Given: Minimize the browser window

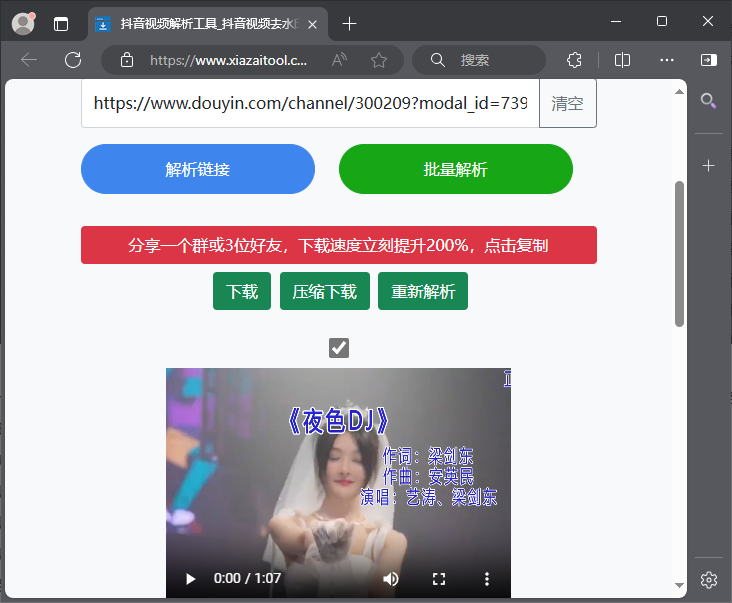Looking at the screenshot, I should 616,21.
